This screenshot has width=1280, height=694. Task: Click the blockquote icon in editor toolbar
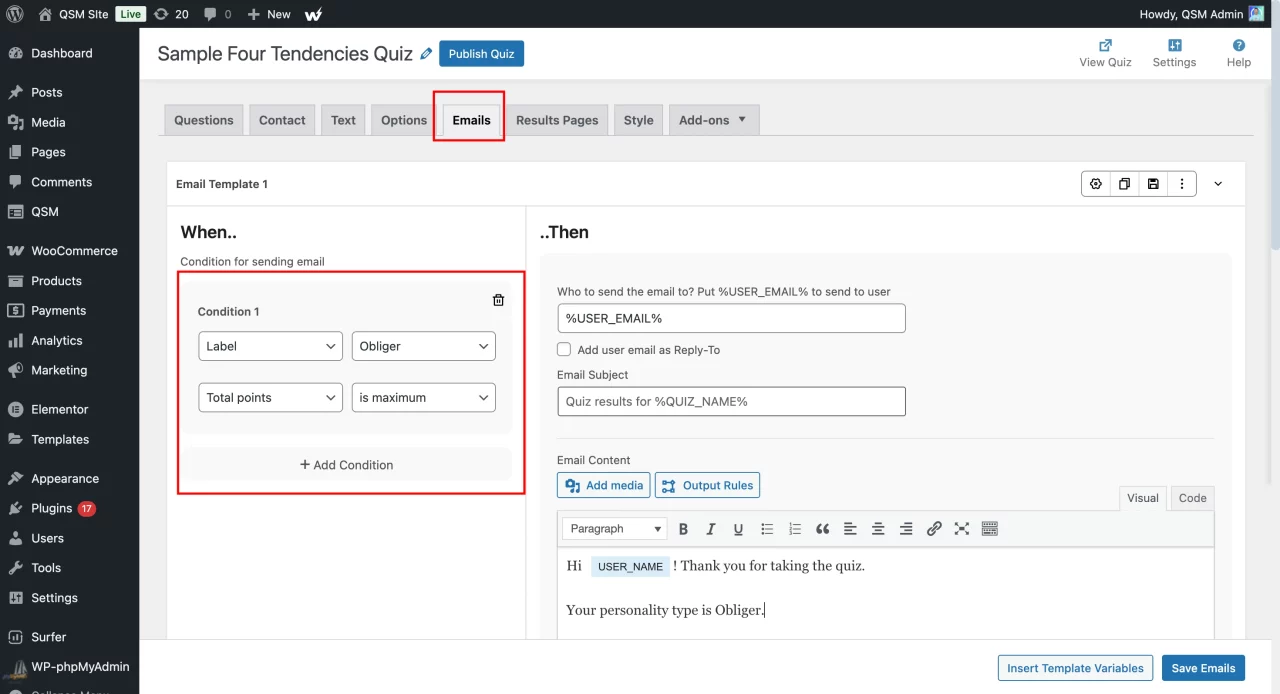[822, 528]
